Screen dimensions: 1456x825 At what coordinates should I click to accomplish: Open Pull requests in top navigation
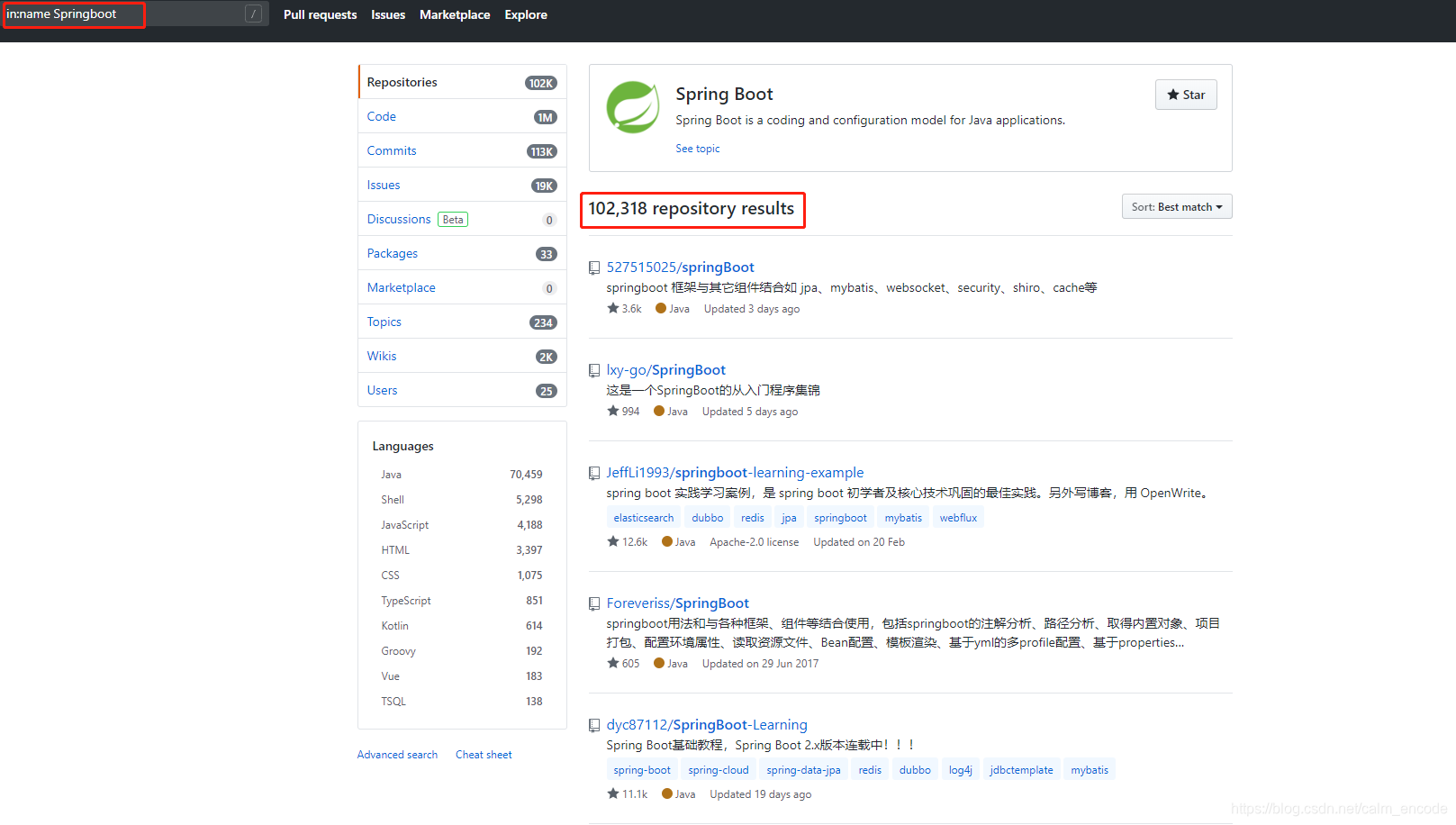pos(320,14)
